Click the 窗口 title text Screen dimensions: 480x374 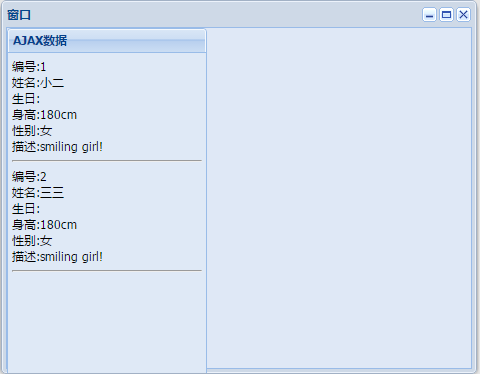pos(19,15)
